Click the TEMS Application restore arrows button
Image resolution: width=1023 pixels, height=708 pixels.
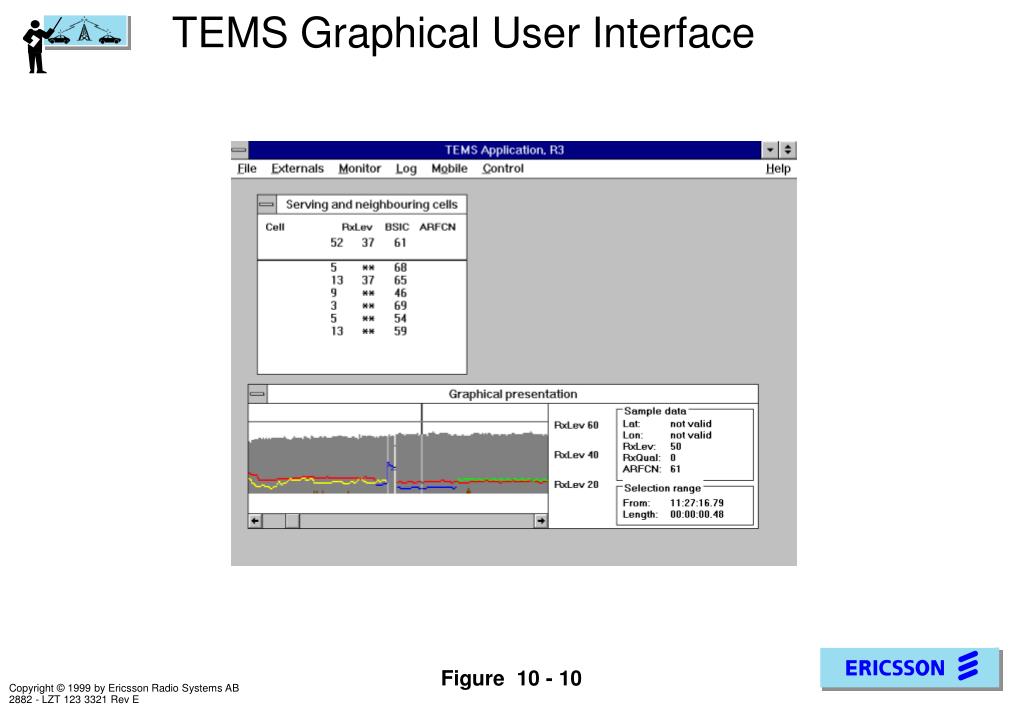coord(787,150)
